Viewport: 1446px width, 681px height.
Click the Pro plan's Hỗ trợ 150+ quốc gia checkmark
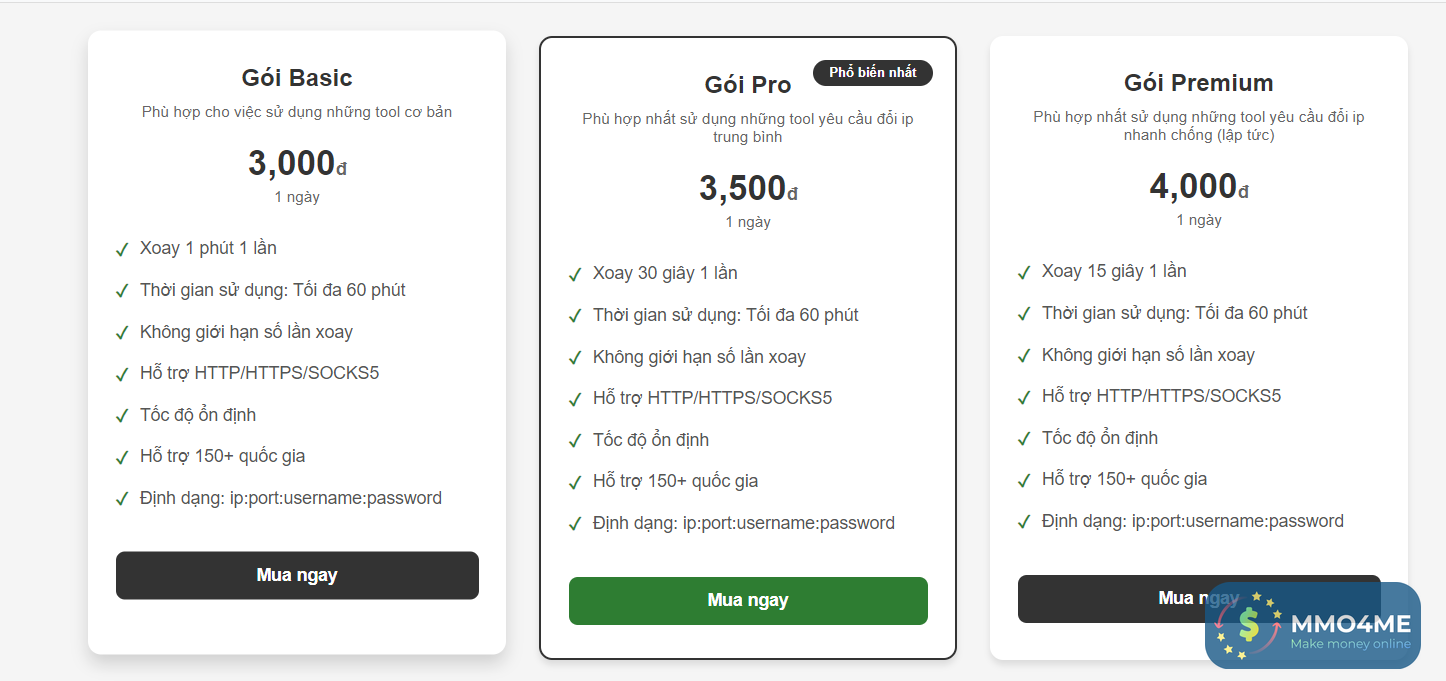[575, 482]
